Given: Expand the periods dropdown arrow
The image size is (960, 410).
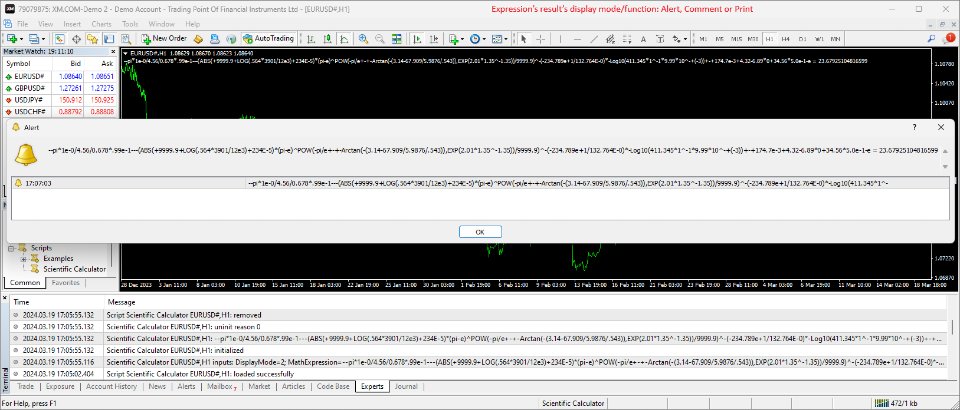Looking at the screenshot, I should click(484, 39).
